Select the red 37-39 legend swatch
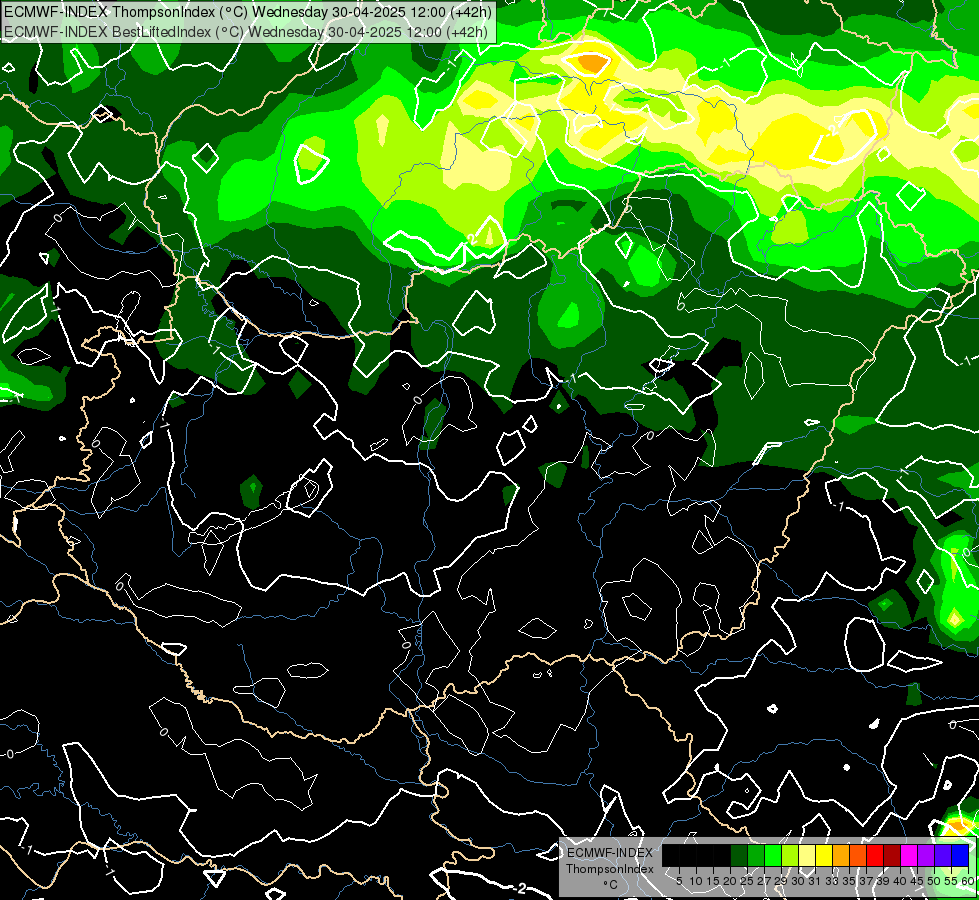The image size is (979, 900). (875, 855)
